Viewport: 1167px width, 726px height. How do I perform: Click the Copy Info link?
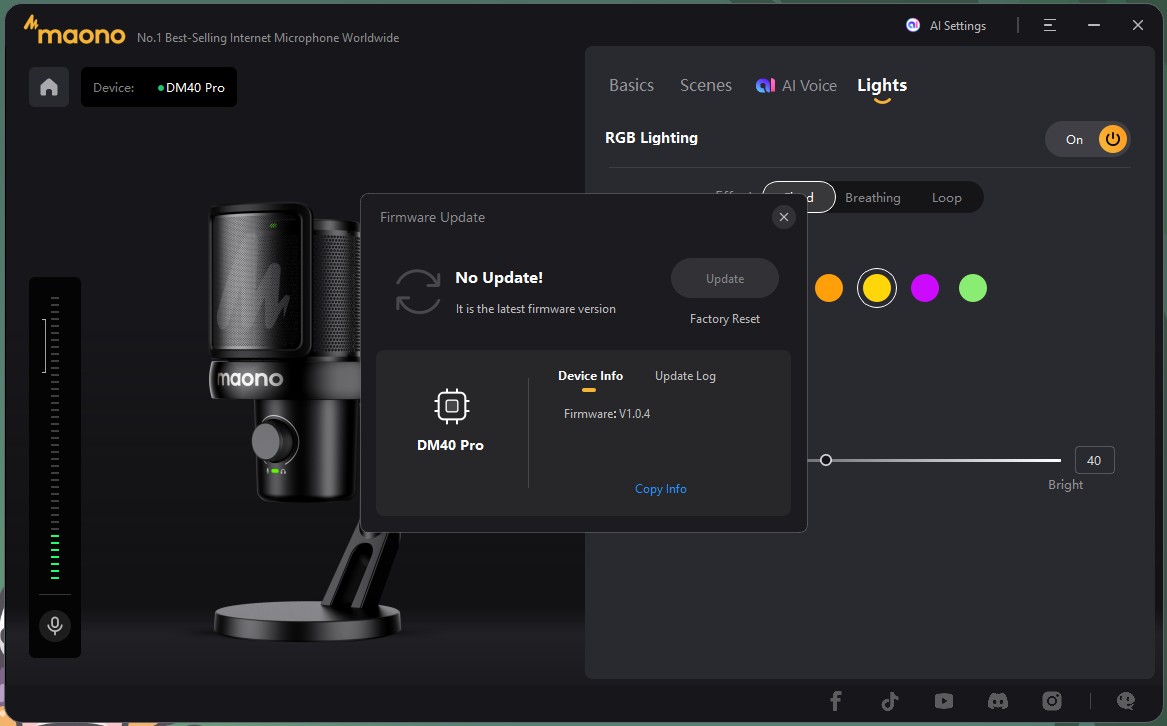pos(660,489)
